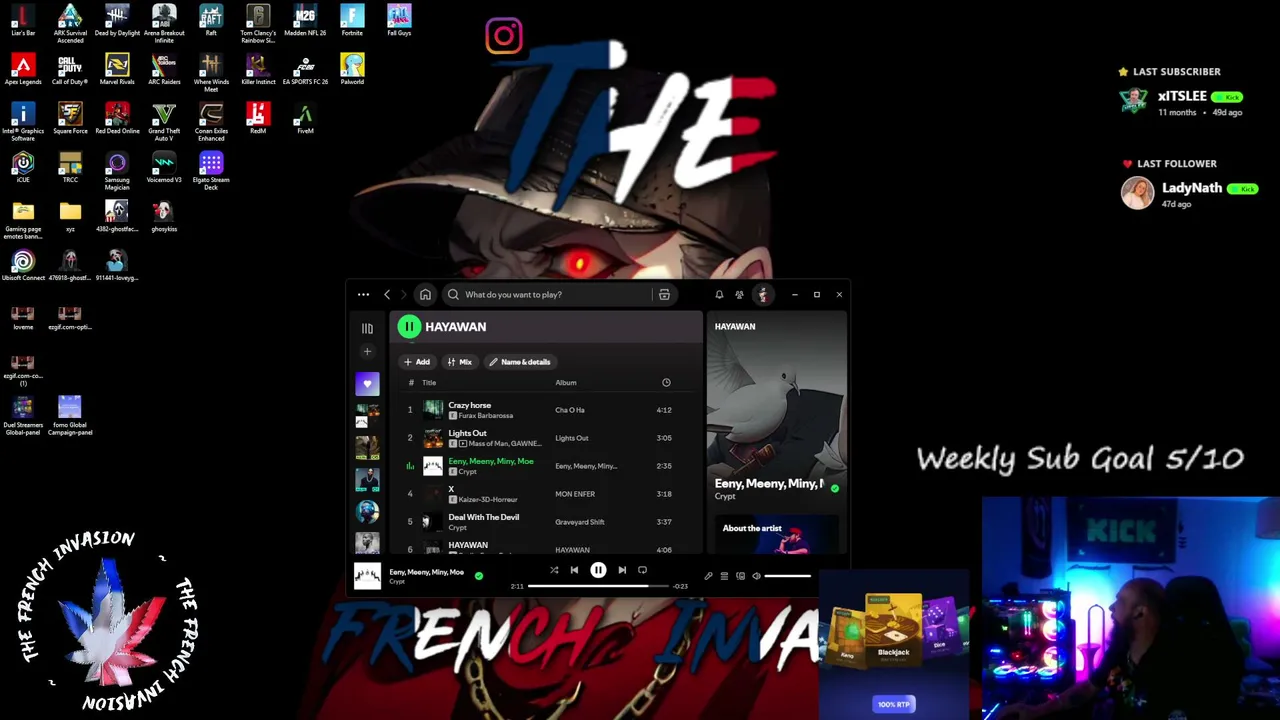The height and width of the screenshot is (720, 1280).
Task: Collapse Your Library sidebar icon
Action: [367, 328]
